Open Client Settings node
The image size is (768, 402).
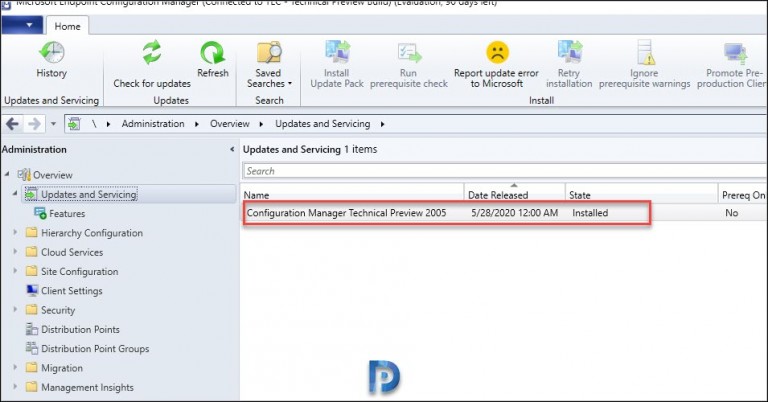coord(72,291)
